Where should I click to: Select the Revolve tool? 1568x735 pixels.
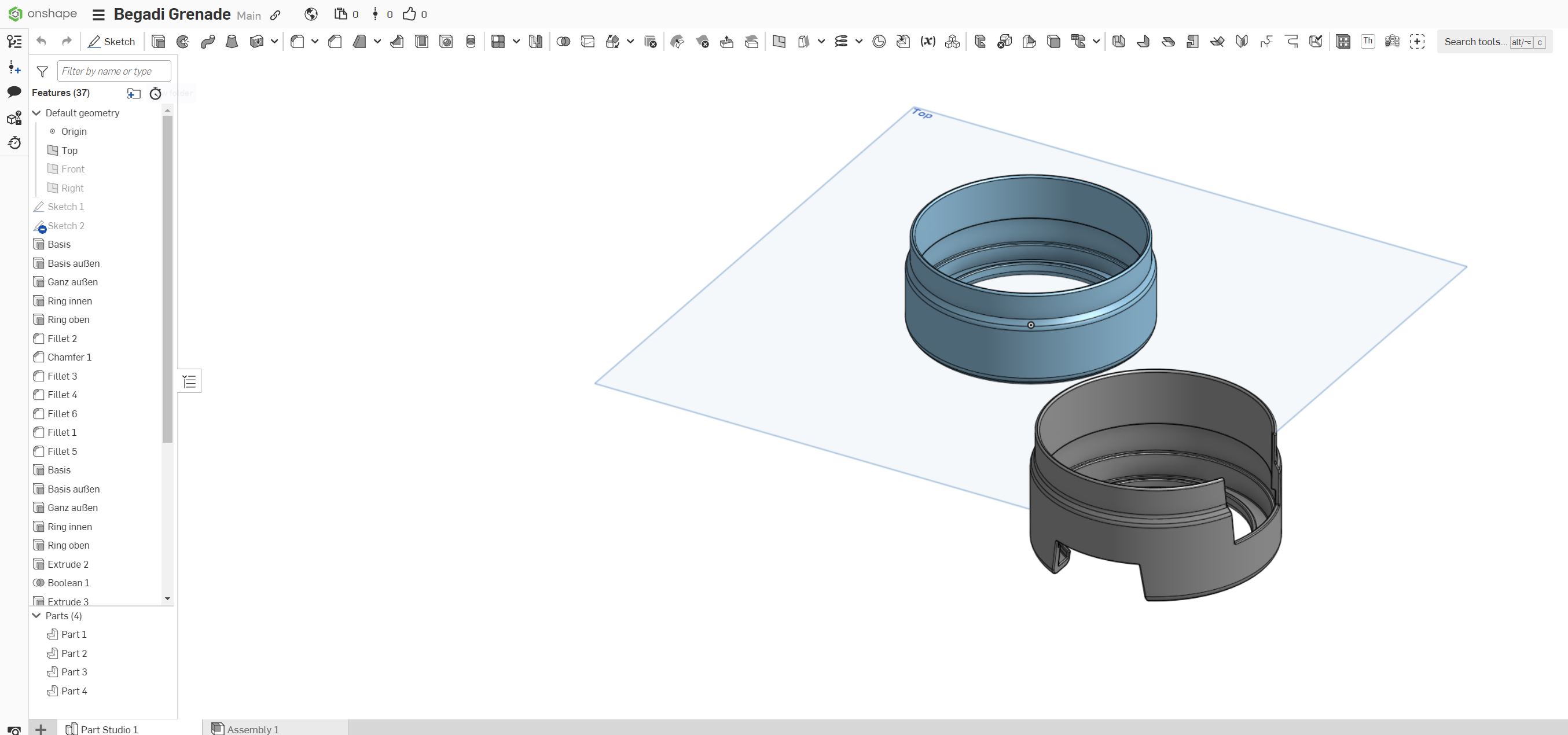pos(182,41)
